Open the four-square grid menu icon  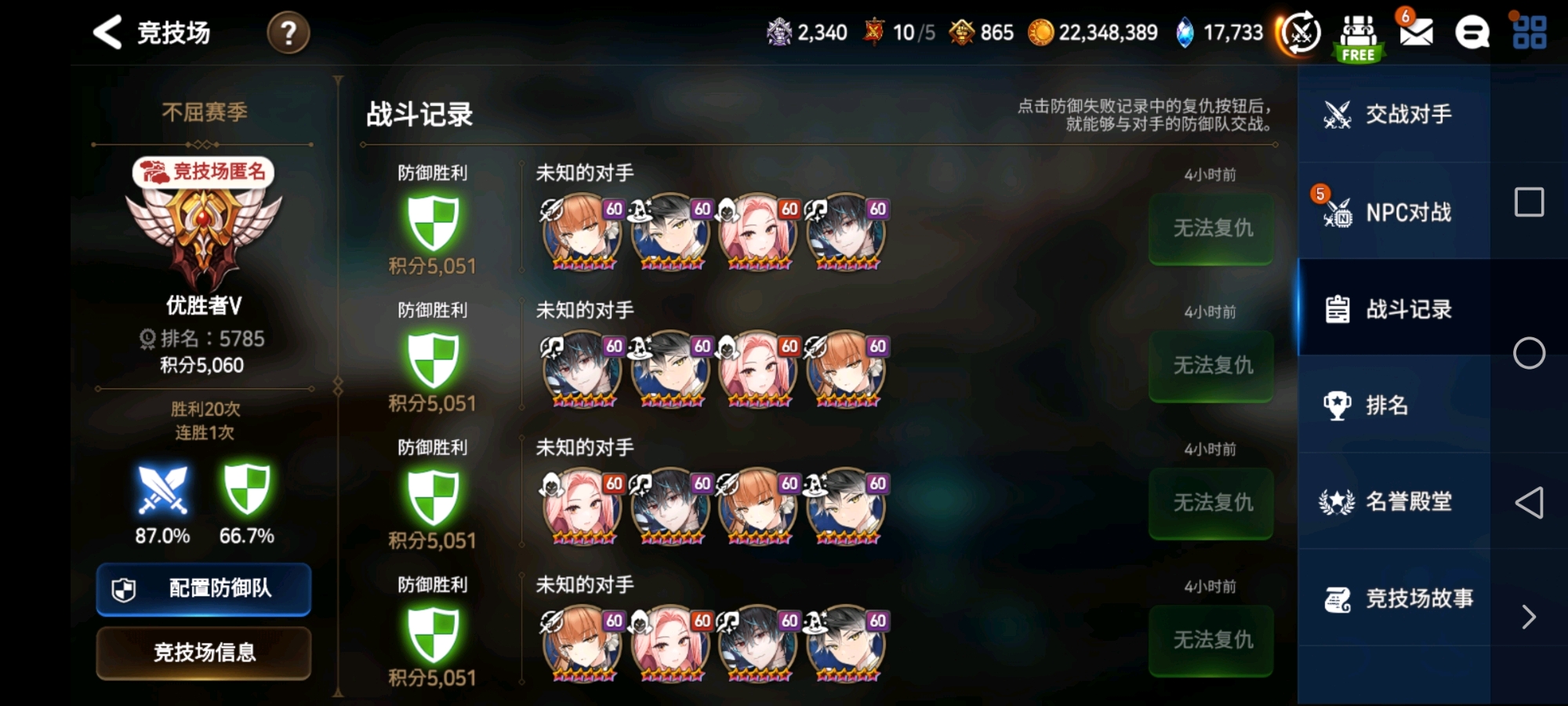(x=1529, y=33)
